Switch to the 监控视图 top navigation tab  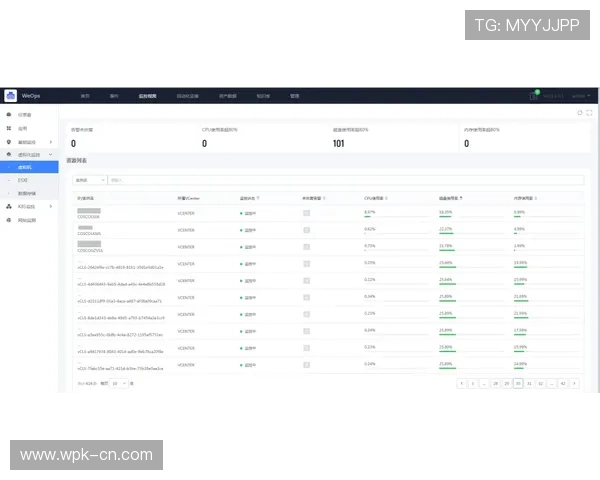pyautogui.click(x=147, y=96)
